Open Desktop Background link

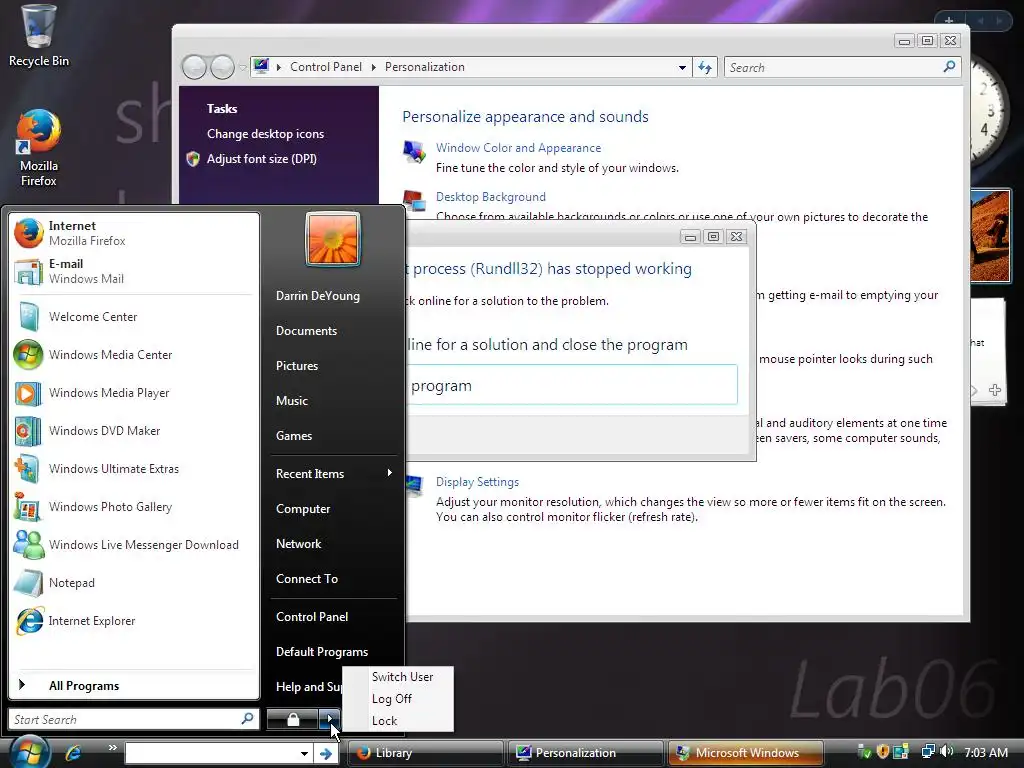[490, 197]
